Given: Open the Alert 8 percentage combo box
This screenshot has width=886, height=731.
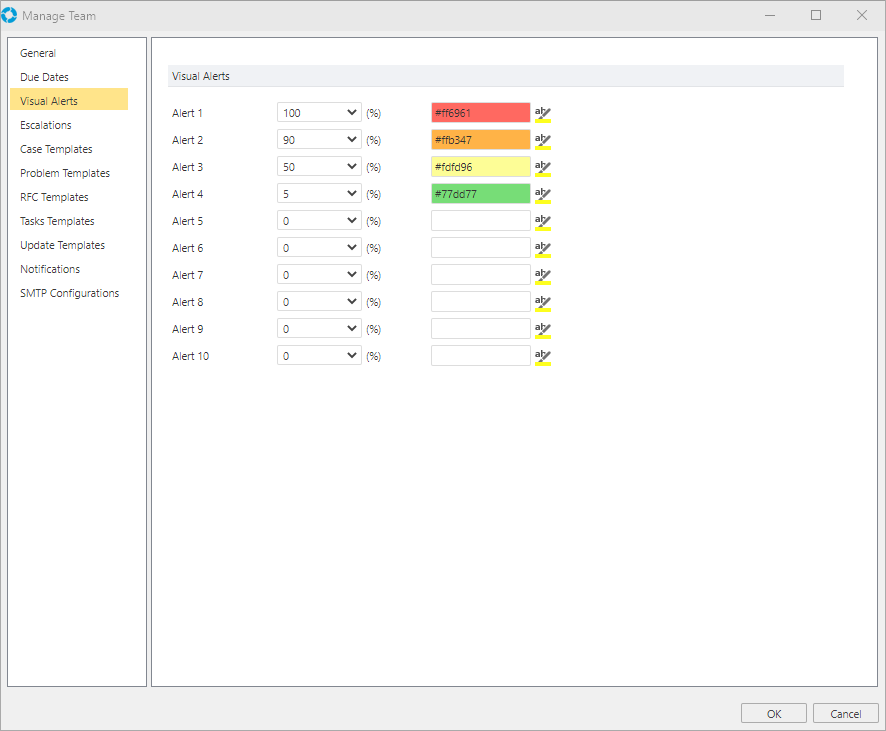Looking at the screenshot, I should pyautogui.click(x=351, y=302).
